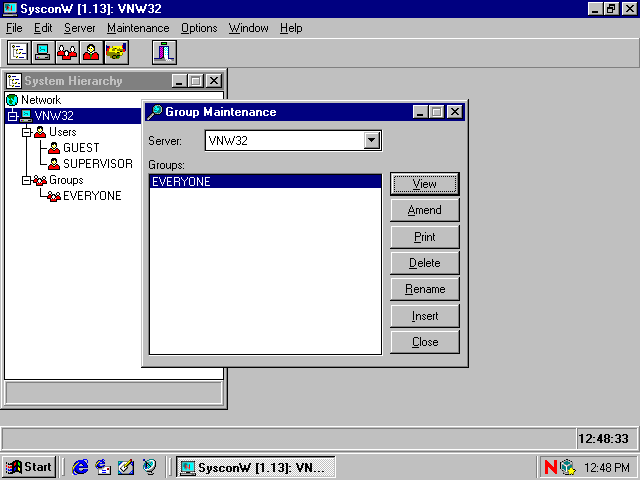This screenshot has width=640, height=480.
Task: Click the Users folder icon in tree
Action: click(x=40, y=132)
